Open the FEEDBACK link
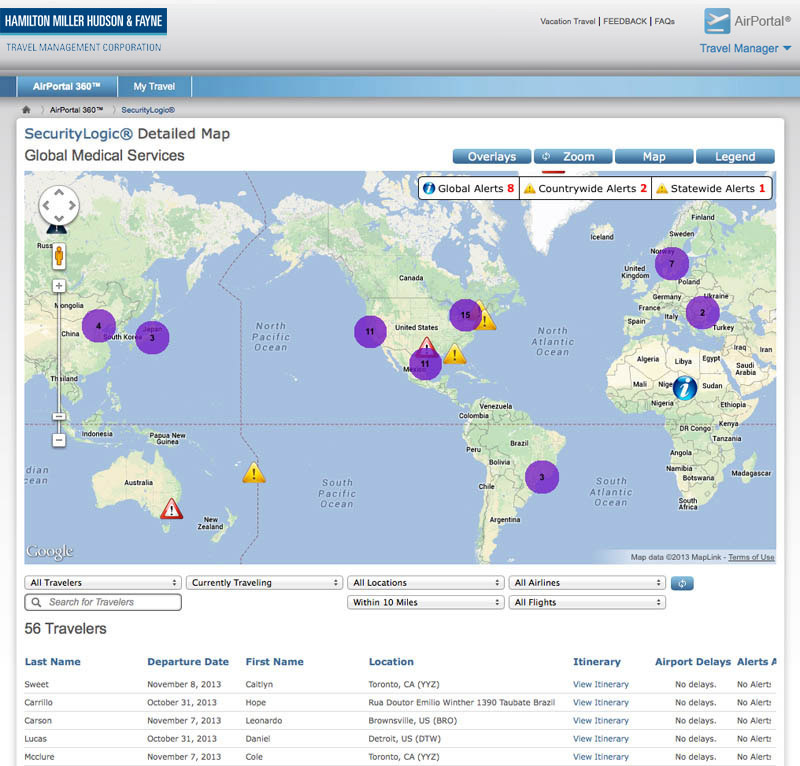This screenshot has width=800, height=766. click(625, 21)
